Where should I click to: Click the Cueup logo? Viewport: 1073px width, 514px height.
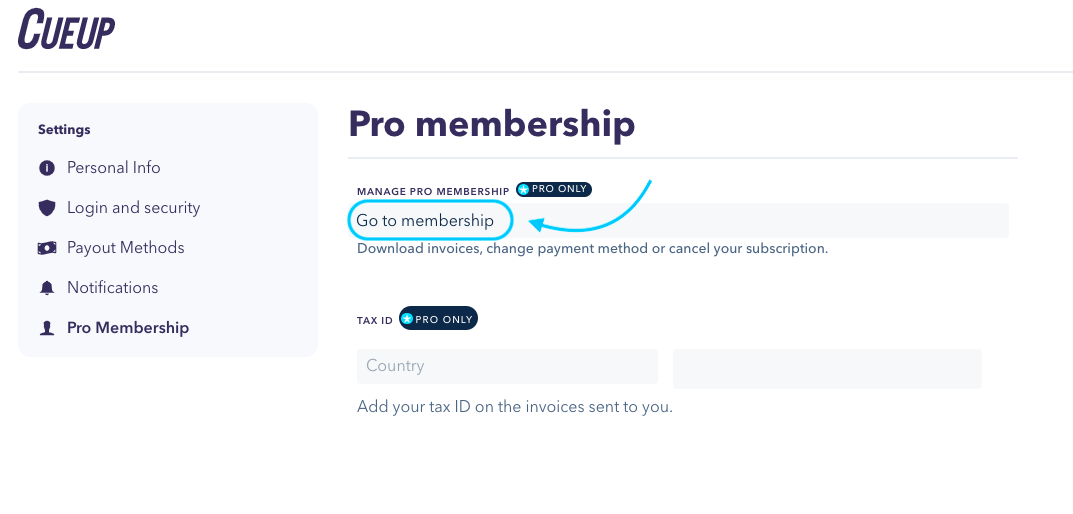[66, 29]
